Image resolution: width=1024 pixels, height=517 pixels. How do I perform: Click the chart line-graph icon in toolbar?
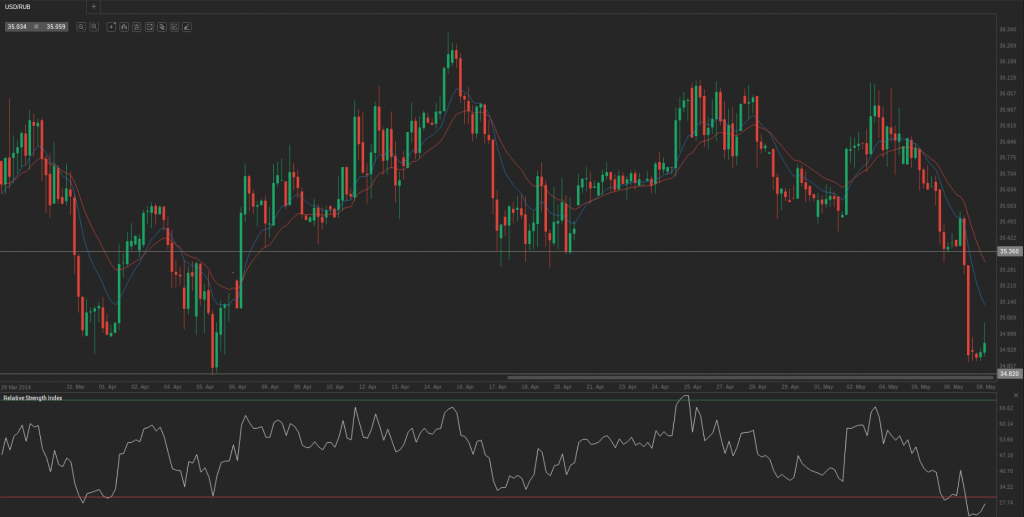point(149,27)
